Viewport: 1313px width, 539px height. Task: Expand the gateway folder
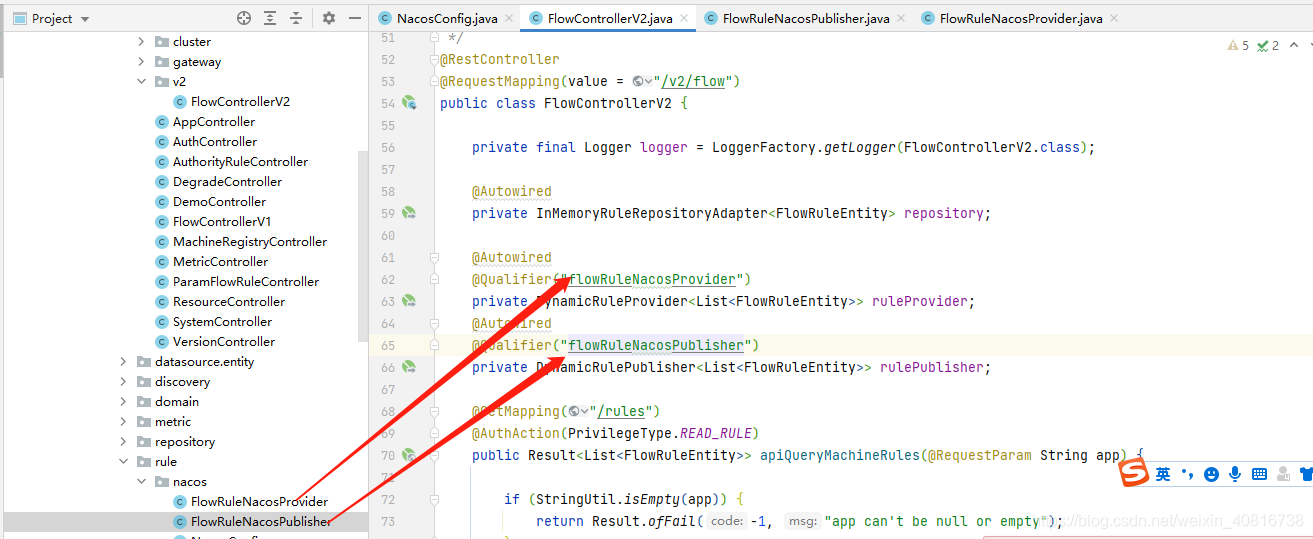pos(141,61)
